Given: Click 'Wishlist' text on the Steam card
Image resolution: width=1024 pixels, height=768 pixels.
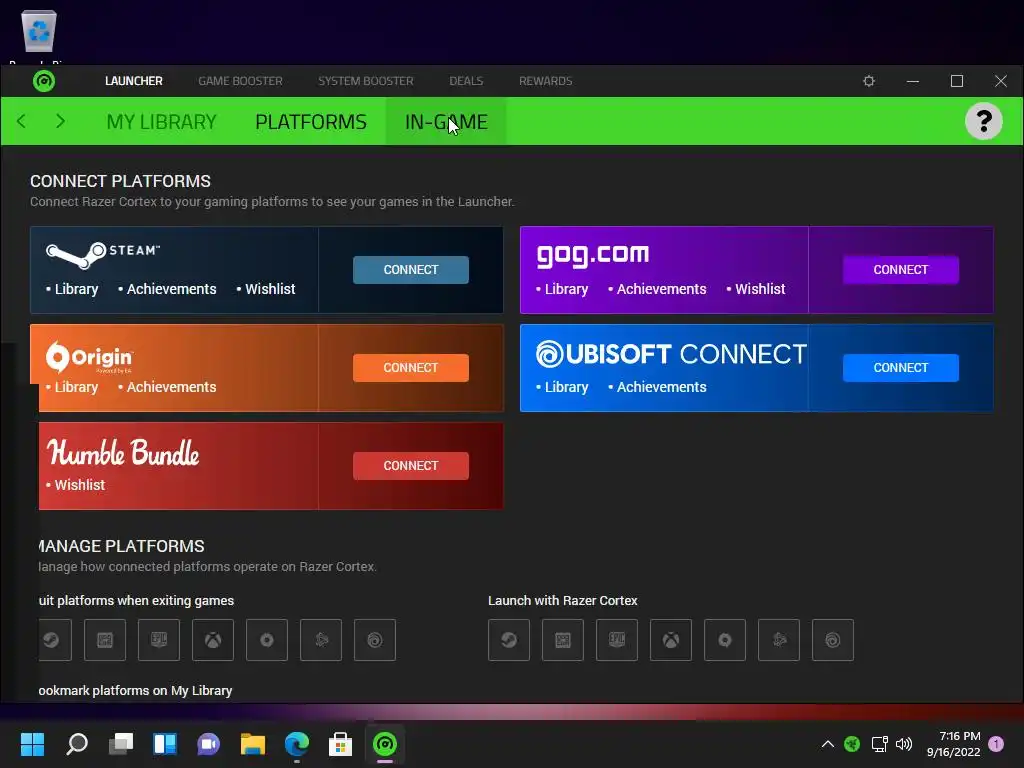Looking at the screenshot, I should click(270, 289).
